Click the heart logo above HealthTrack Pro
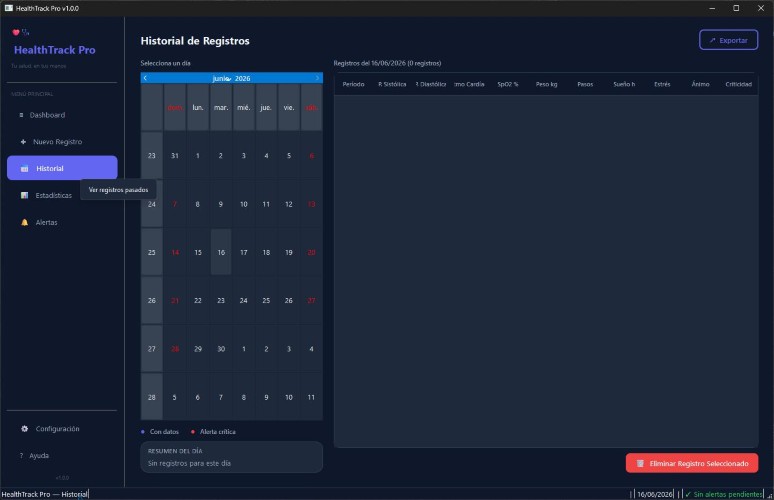Viewport: 774px width, 500px height. tap(16, 33)
